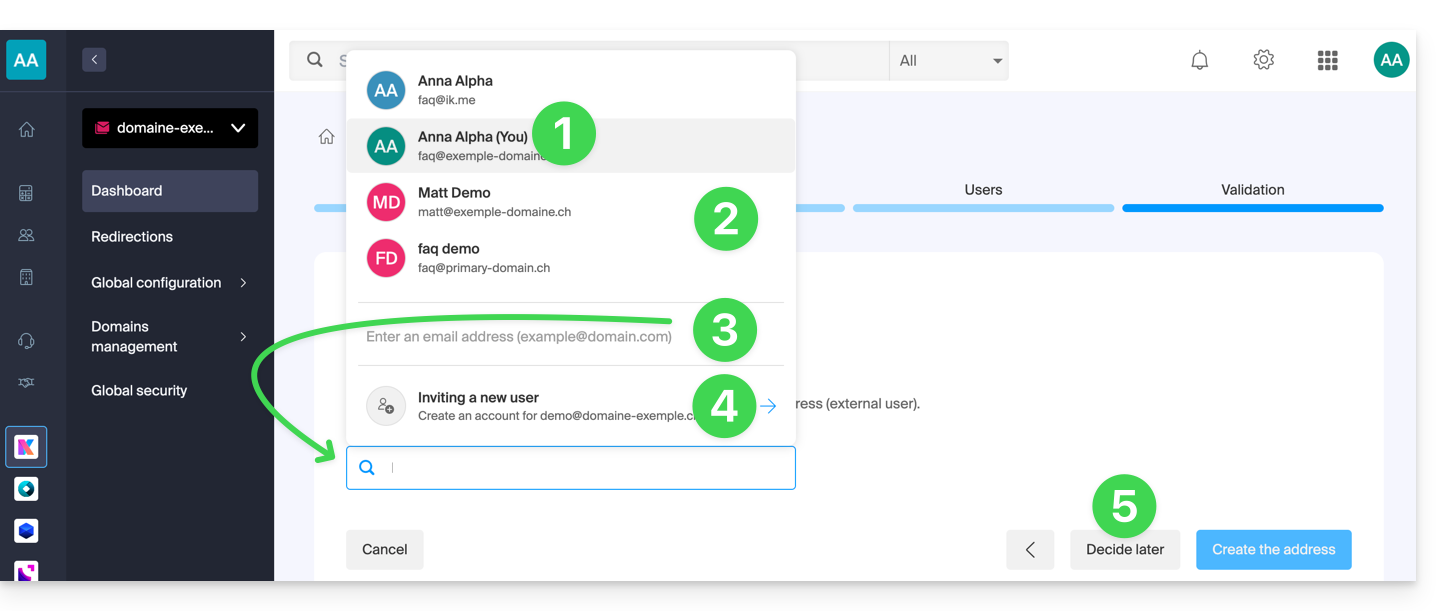Click the magnifier icon in top search bar

tap(315, 60)
